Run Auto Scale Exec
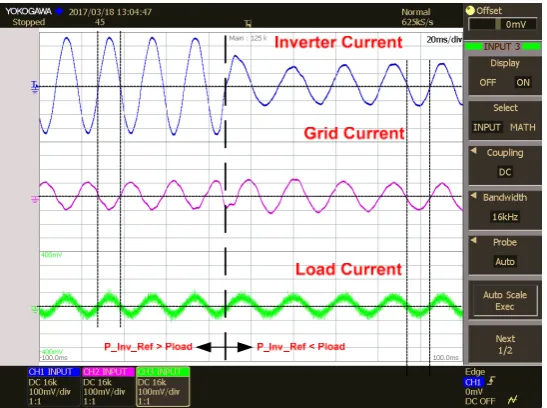The height and width of the screenshot is (408, 547). coord(504,301)
